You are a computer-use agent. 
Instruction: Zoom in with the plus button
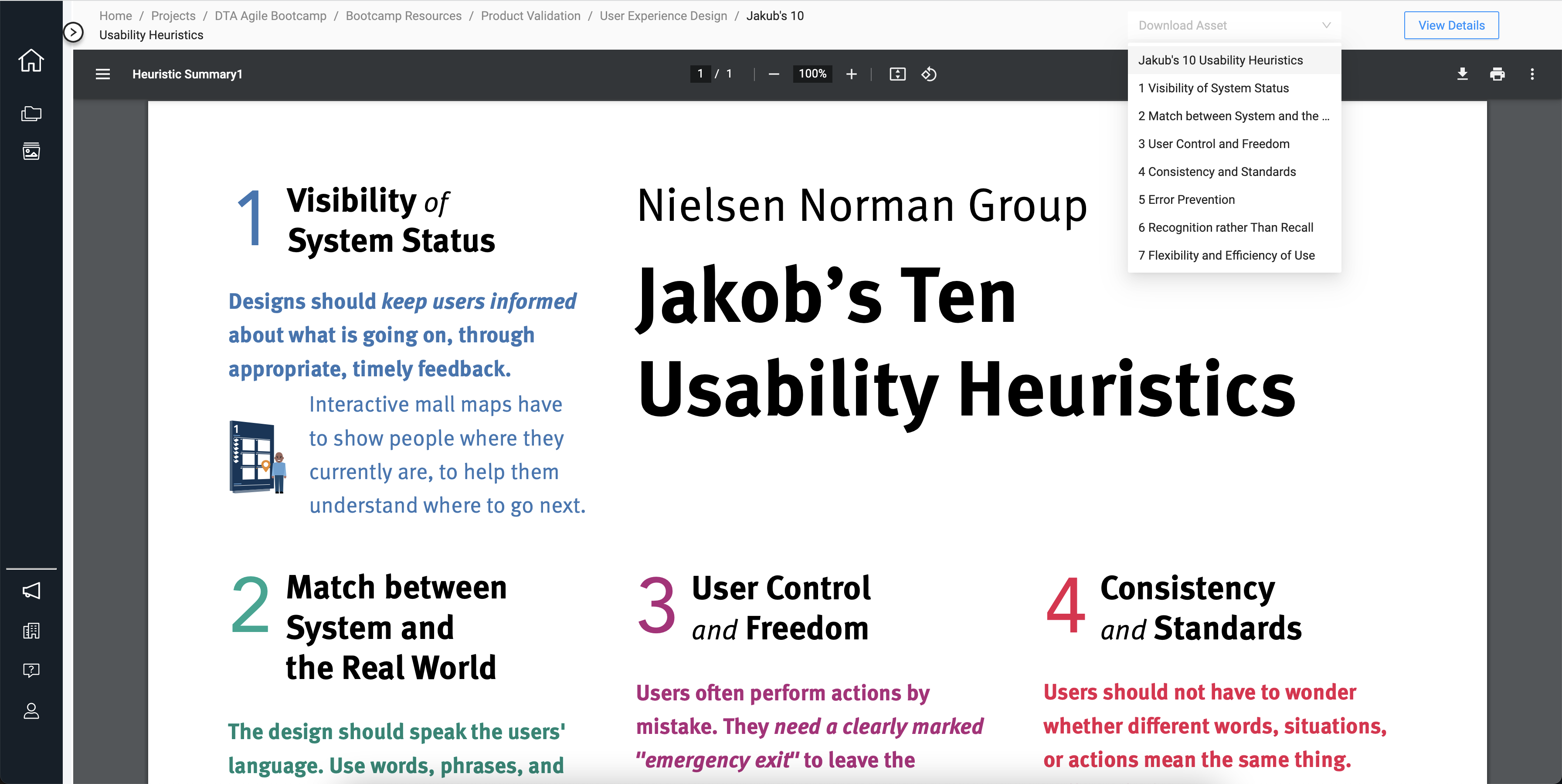851,74
